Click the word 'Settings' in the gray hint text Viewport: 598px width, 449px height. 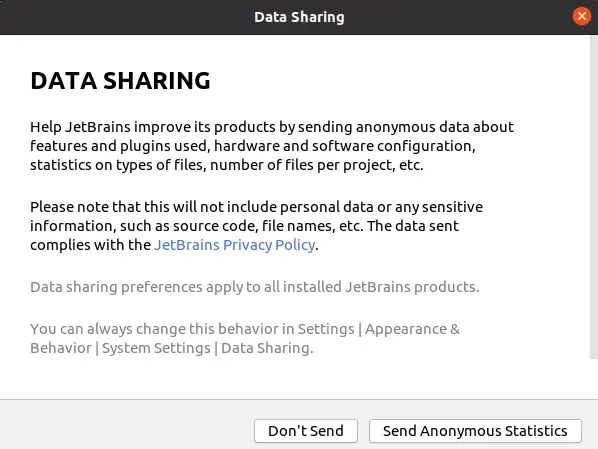(326, 329)
